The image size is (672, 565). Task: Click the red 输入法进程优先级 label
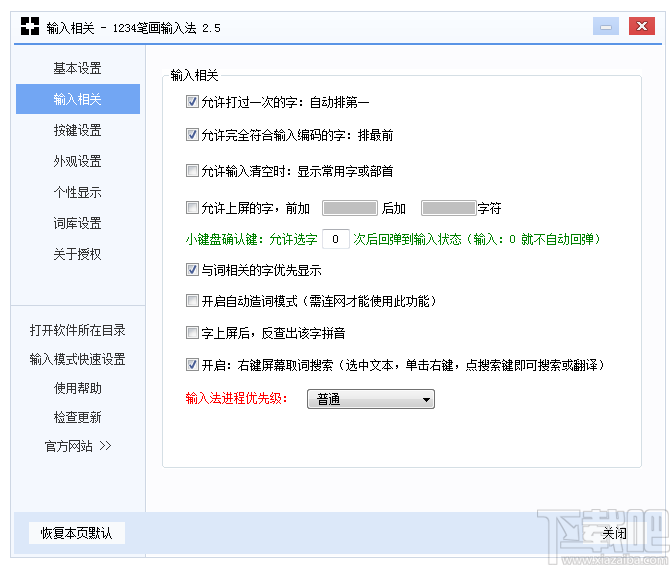(x=236, y=398)
